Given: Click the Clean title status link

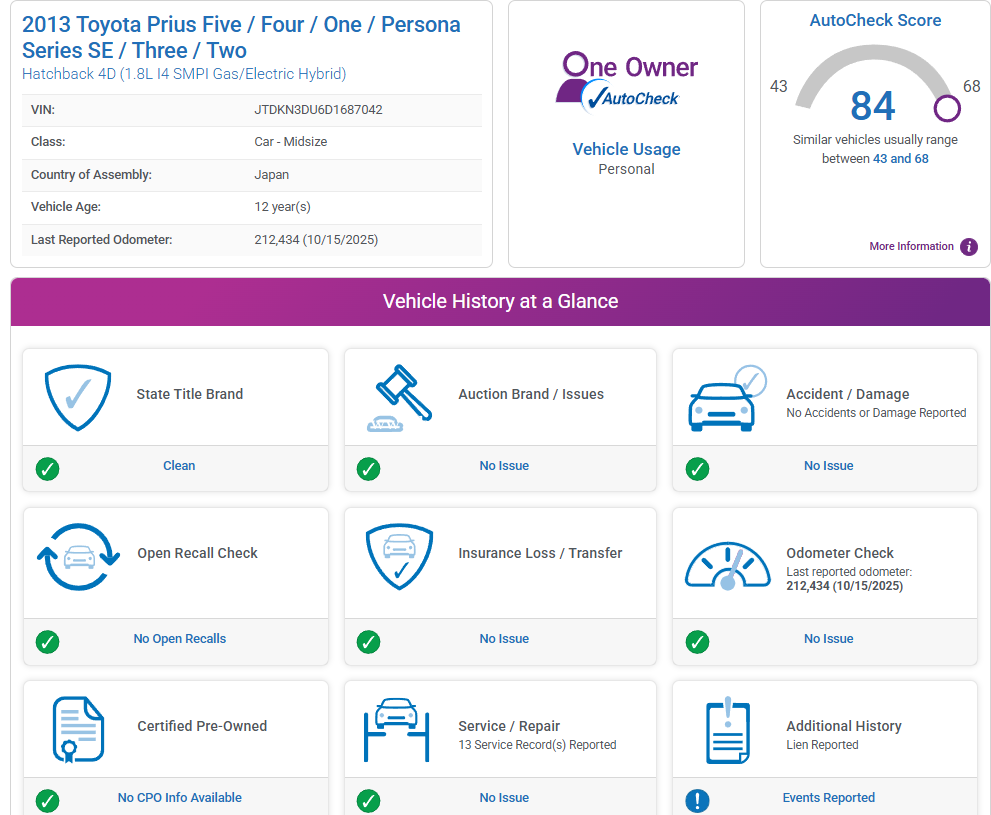Looking at the screenshot, I should pyautogui.click(x=179, y=466).
